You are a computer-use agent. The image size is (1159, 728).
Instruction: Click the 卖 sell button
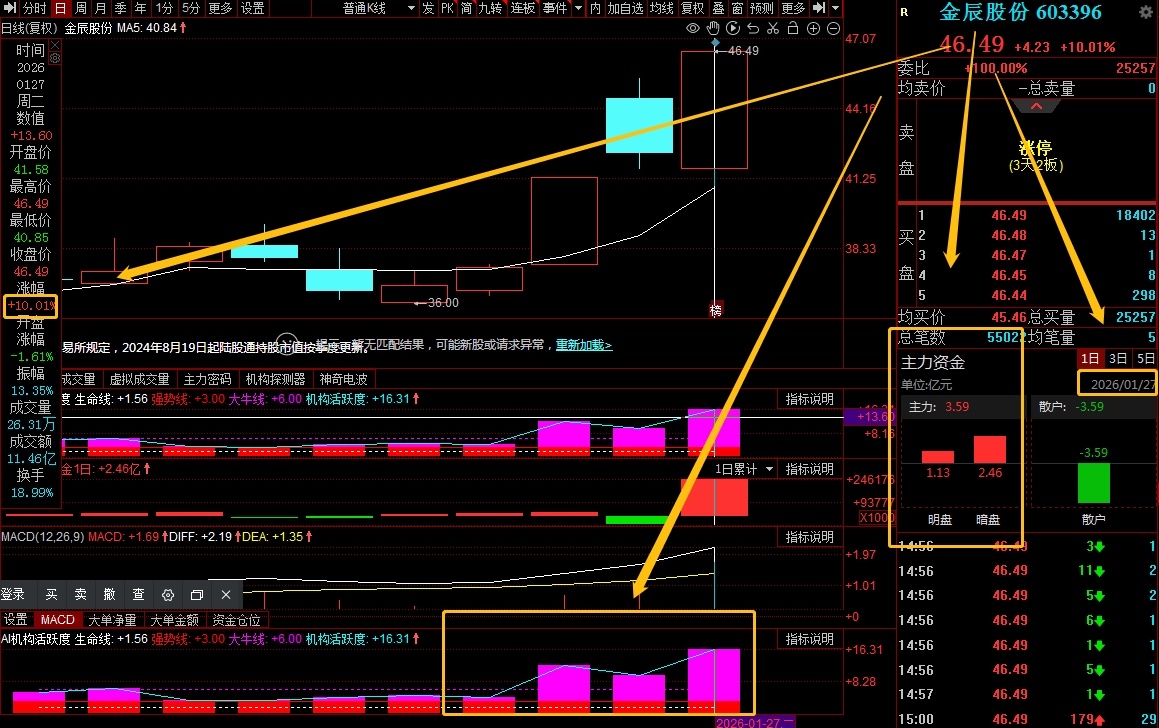(x=81, y=595)
